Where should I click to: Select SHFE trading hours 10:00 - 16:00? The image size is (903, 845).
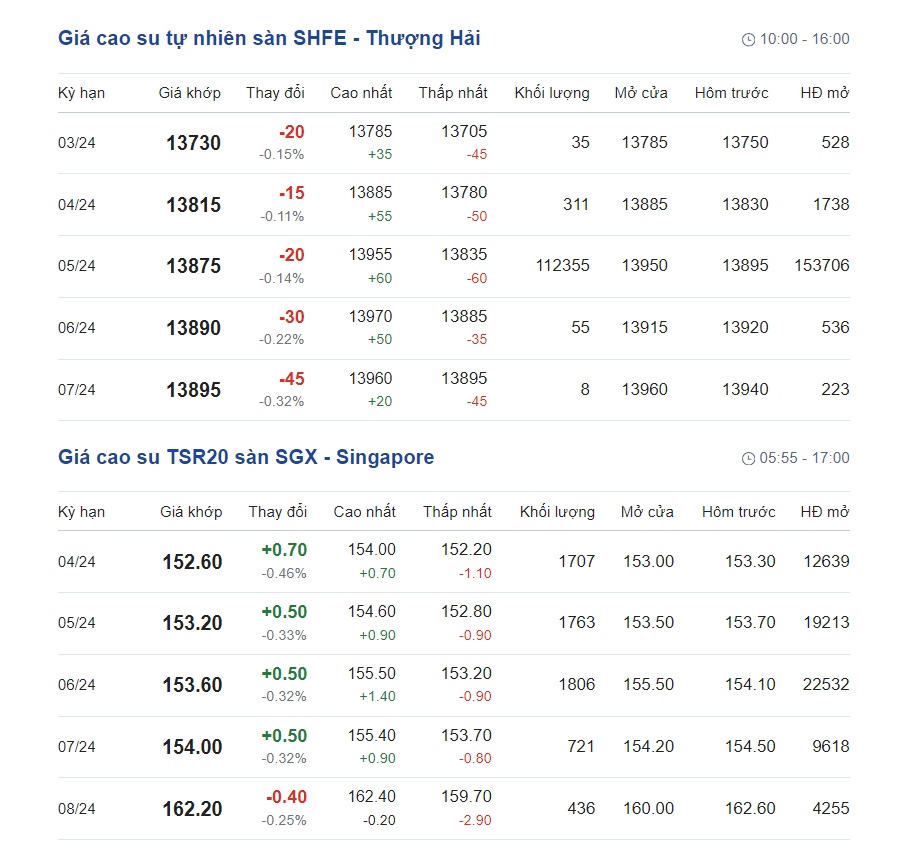tap(805, 39)
